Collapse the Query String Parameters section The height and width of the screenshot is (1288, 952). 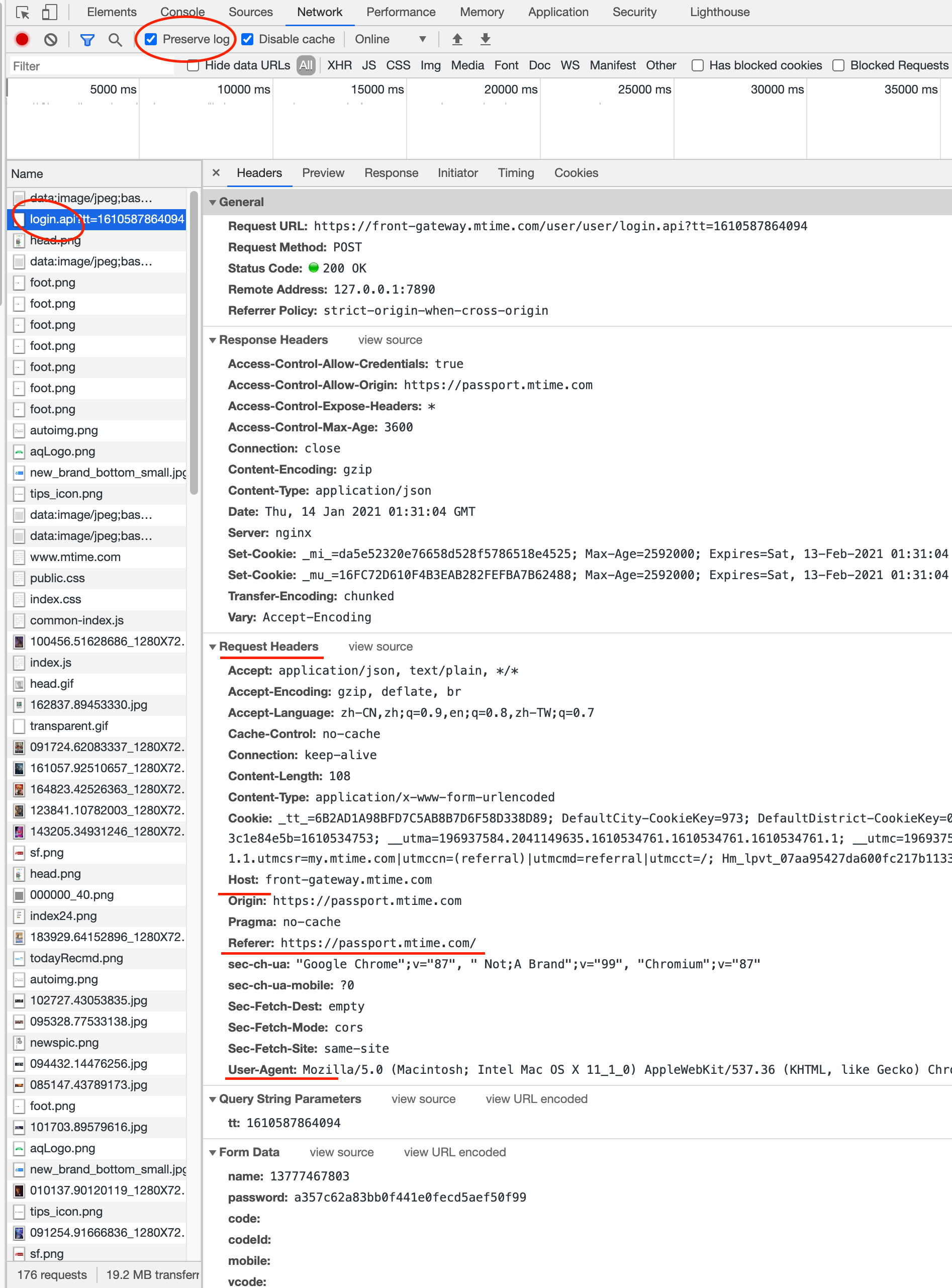tap(213, 1099)
